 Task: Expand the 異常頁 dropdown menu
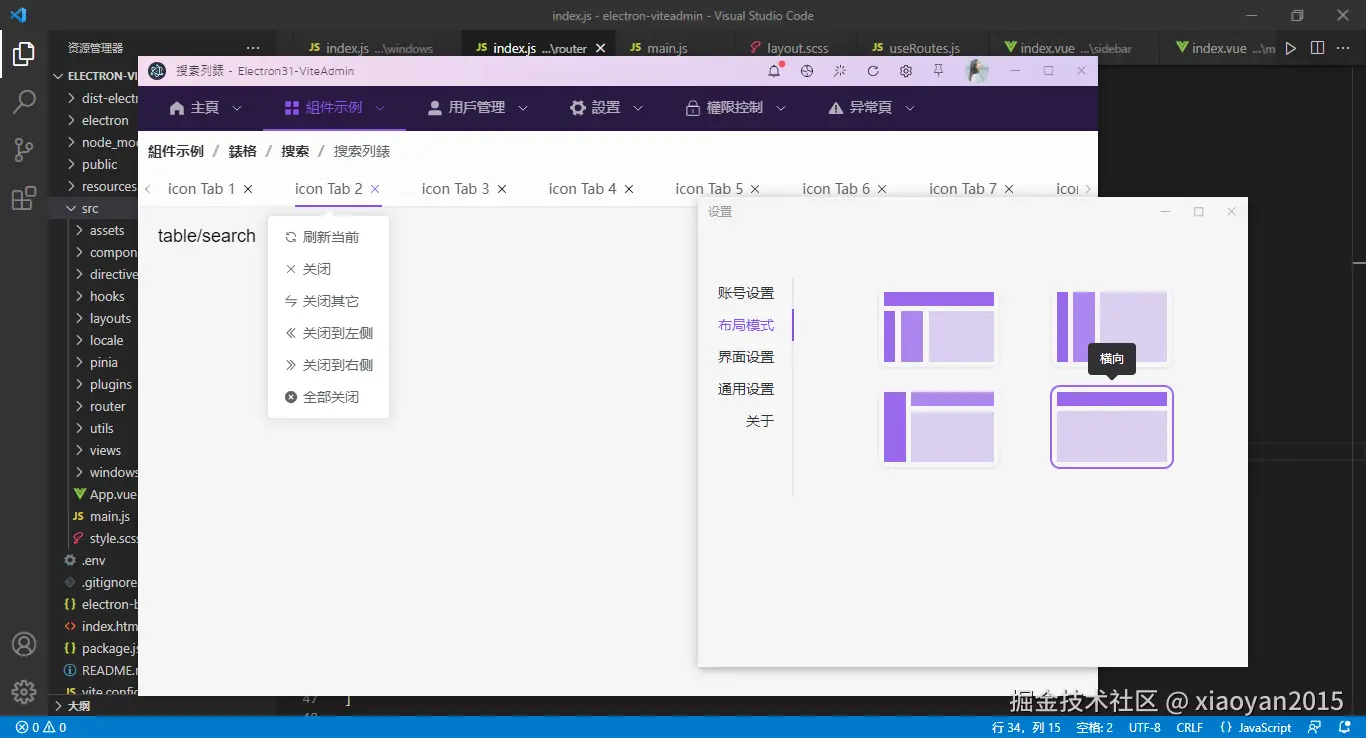pos(869,107)
